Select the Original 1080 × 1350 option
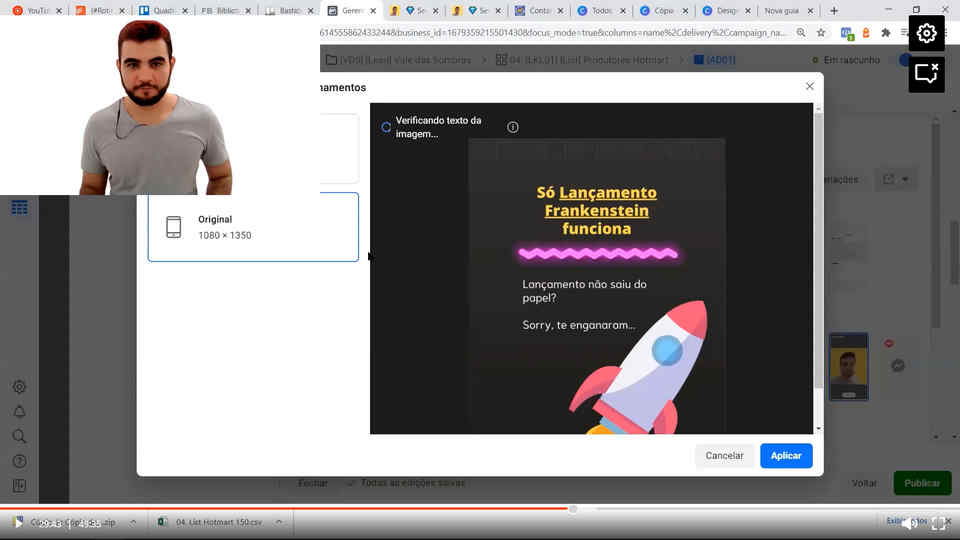This screenshot has height=540, width=960. tap(253, 227)
